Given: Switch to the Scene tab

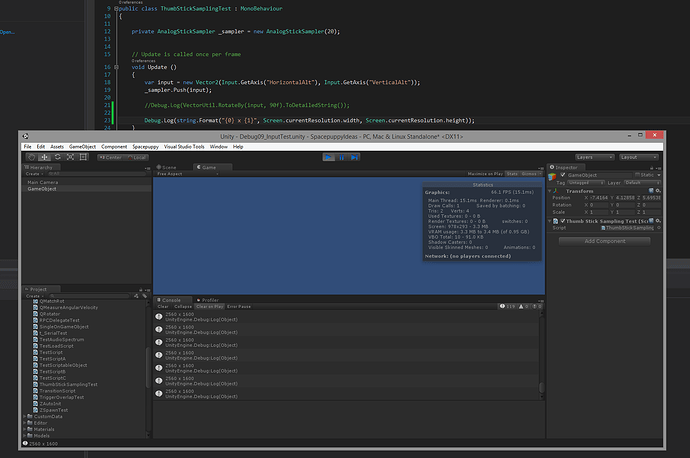Looking at the screenshot, I should [x=168, y=168].
